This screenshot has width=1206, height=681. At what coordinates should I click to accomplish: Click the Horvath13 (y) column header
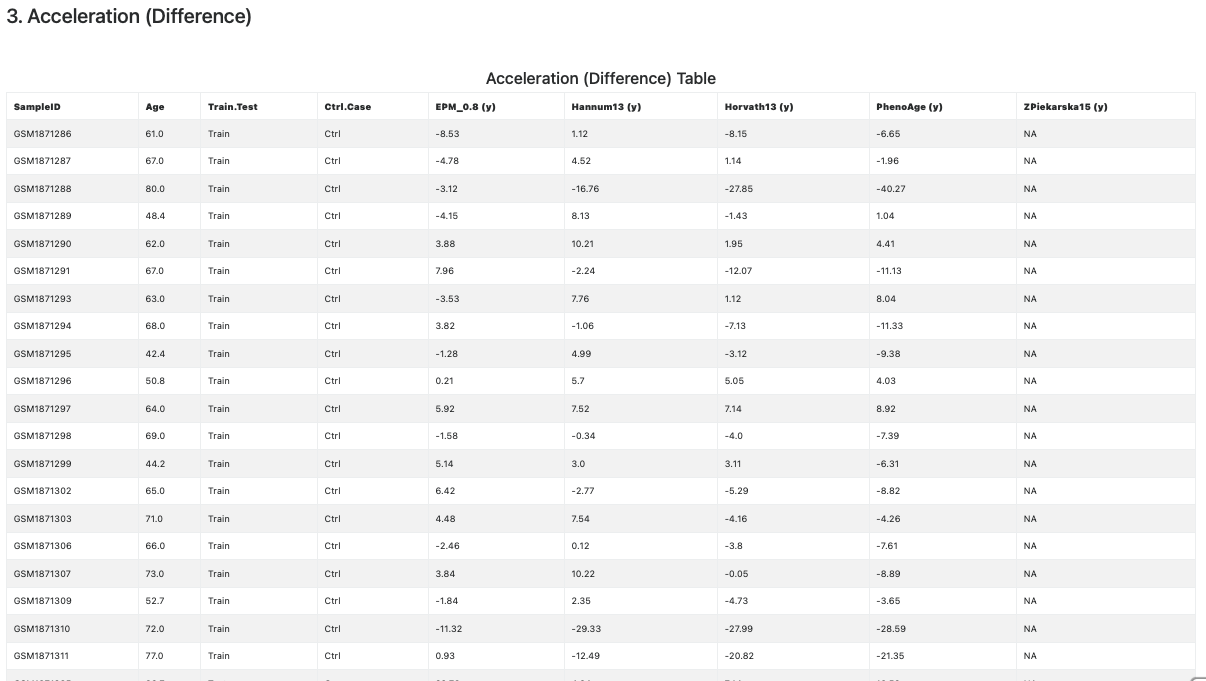tap(759, 107)
